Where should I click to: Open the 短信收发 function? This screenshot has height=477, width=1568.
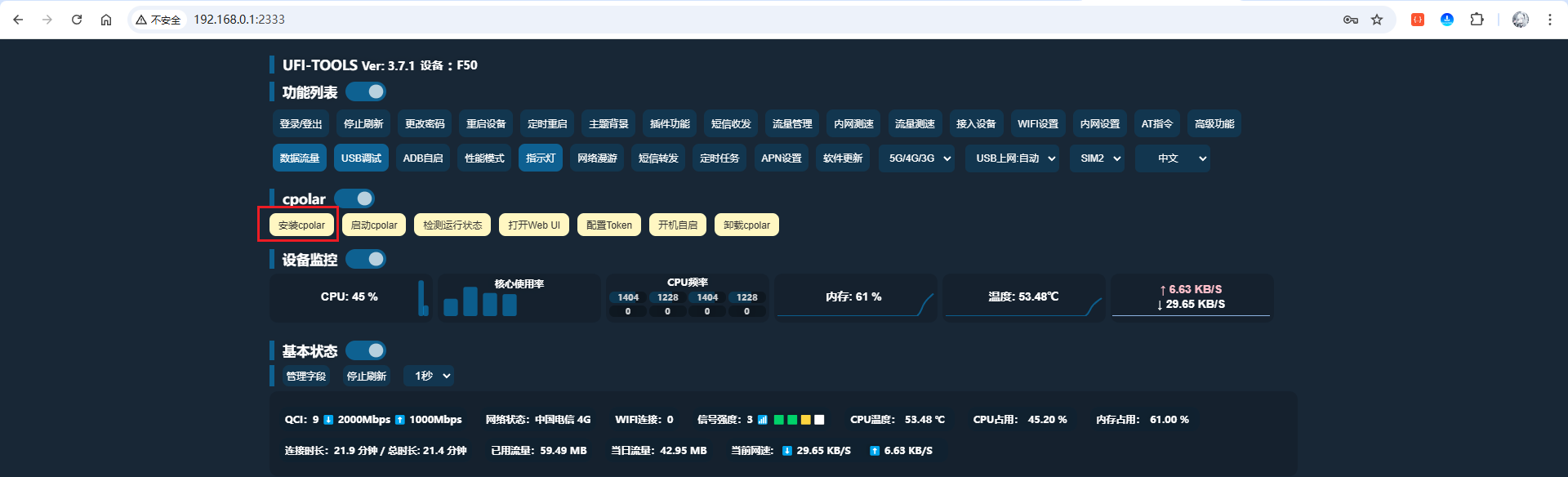pyautogui.click(x=731, y=124)
